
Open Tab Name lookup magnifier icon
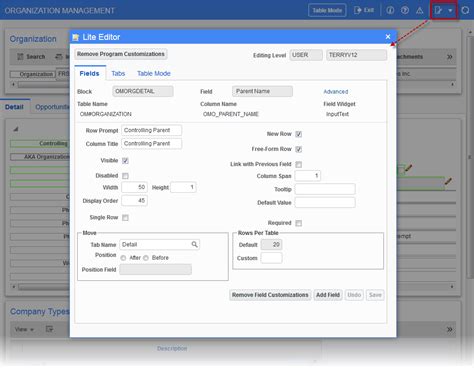point(194,244)
